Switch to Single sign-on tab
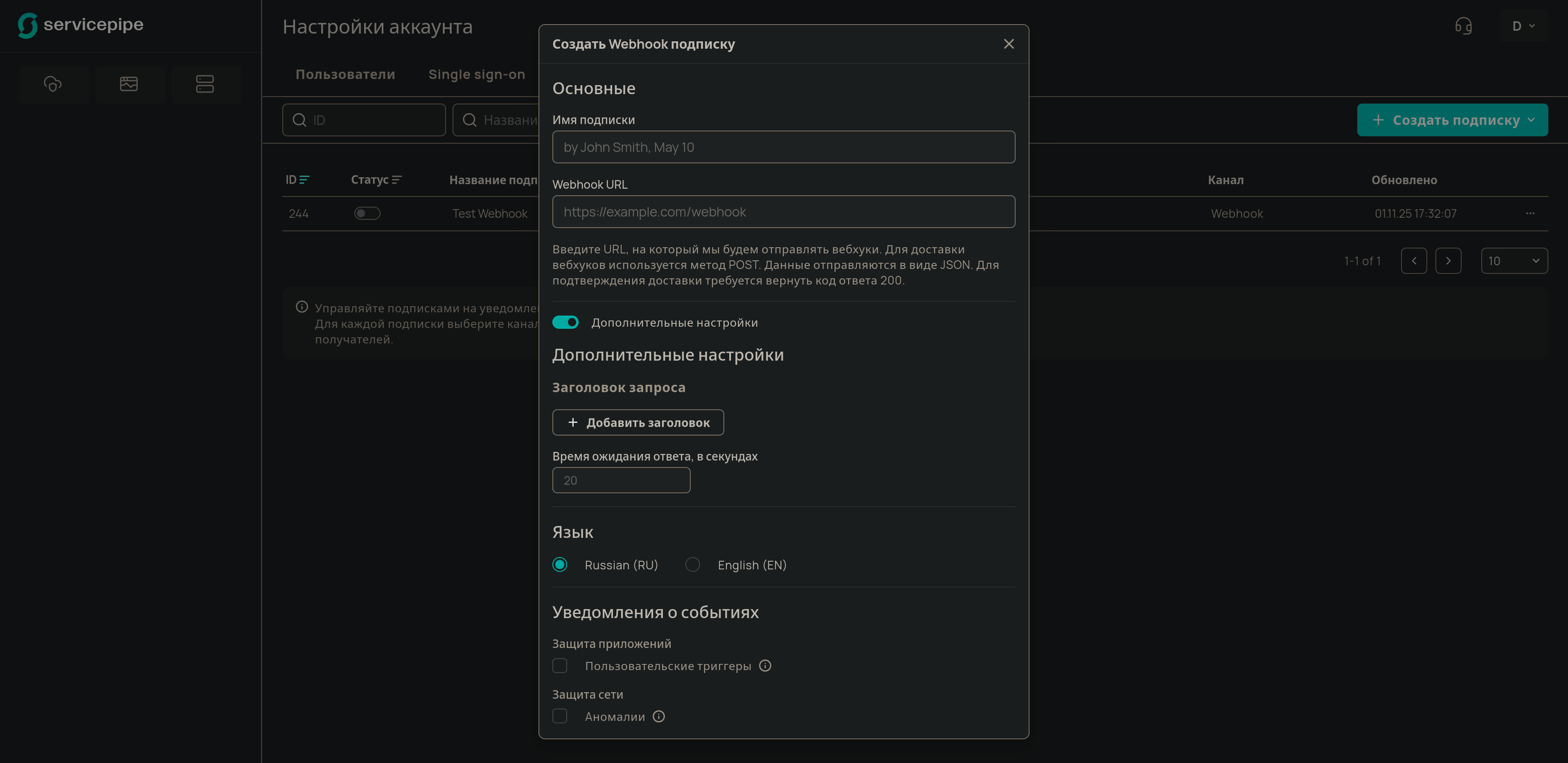The height and width of the screenshot is (763, 1568). click(477, 74)
